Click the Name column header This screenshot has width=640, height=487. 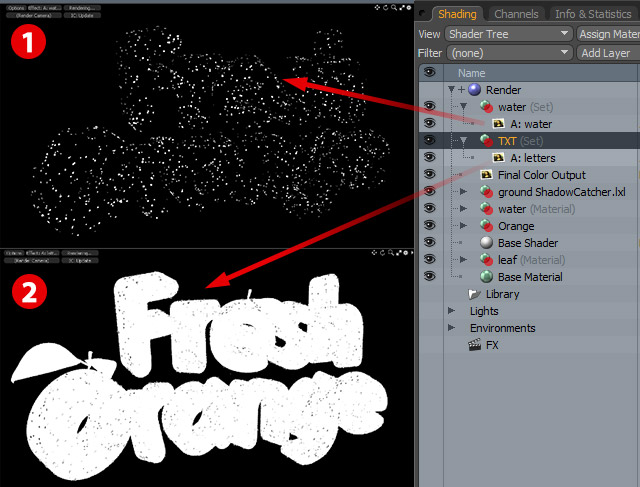point(471,73)
